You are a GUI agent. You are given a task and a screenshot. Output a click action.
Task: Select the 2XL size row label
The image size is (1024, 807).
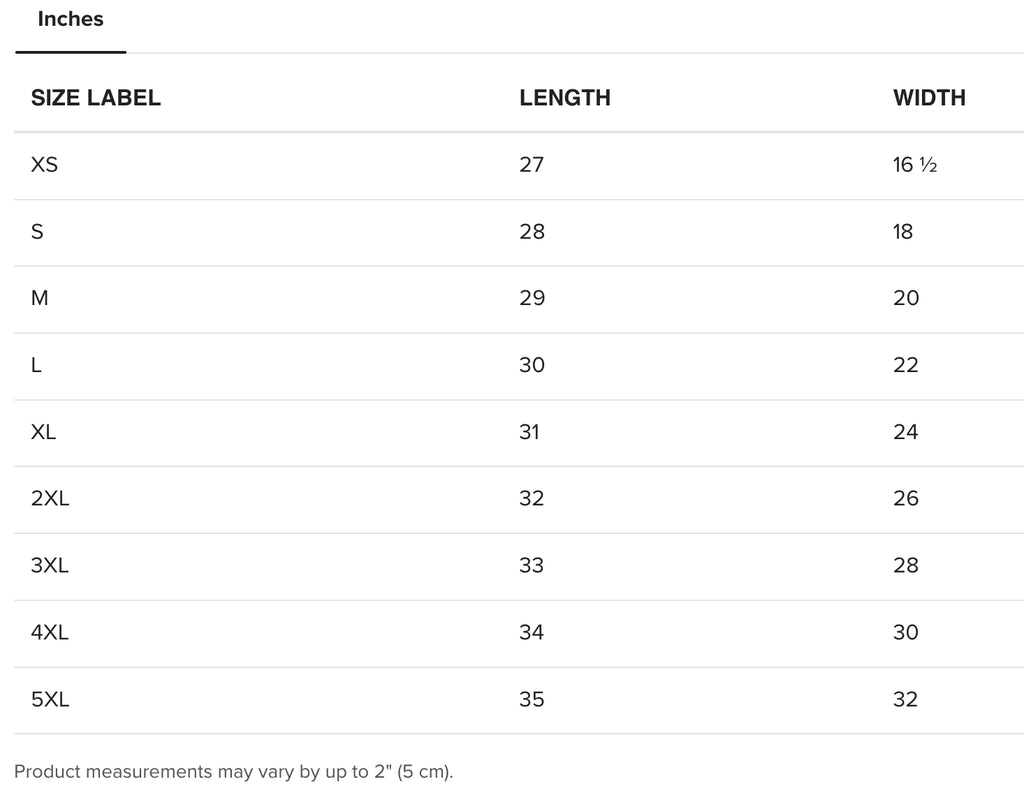tap(50, 499)
